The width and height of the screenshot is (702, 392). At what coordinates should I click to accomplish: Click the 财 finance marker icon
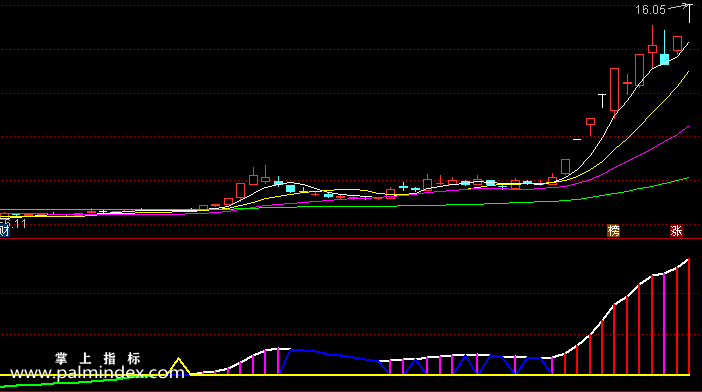[4, 231]
